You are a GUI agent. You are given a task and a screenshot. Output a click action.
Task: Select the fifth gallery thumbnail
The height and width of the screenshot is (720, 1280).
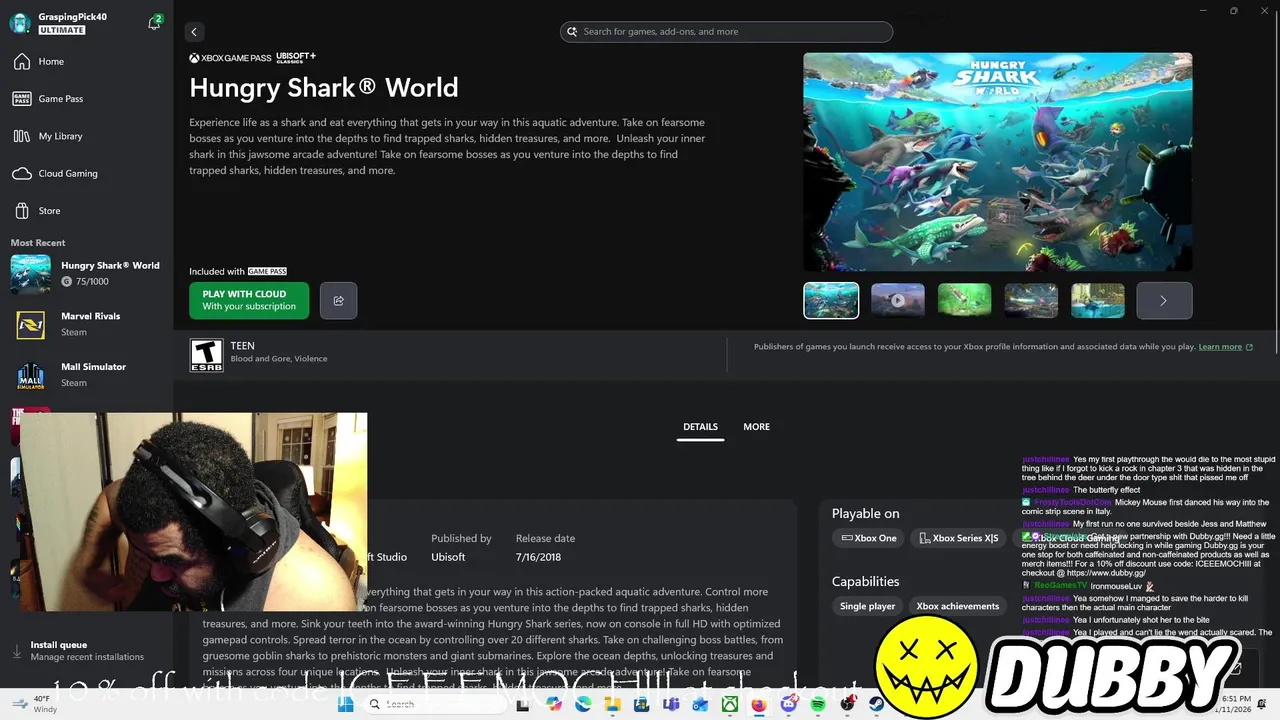point(1098,300)
